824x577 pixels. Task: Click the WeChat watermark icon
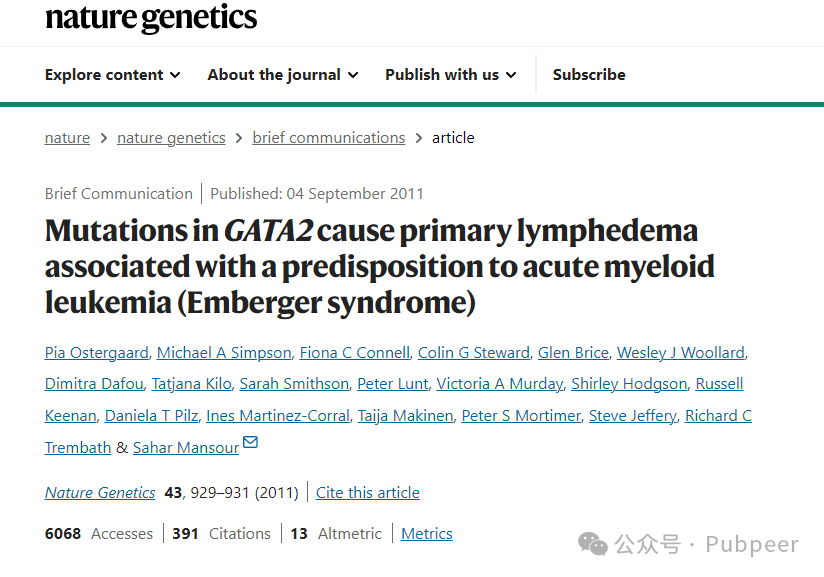(x=592, y=544)
